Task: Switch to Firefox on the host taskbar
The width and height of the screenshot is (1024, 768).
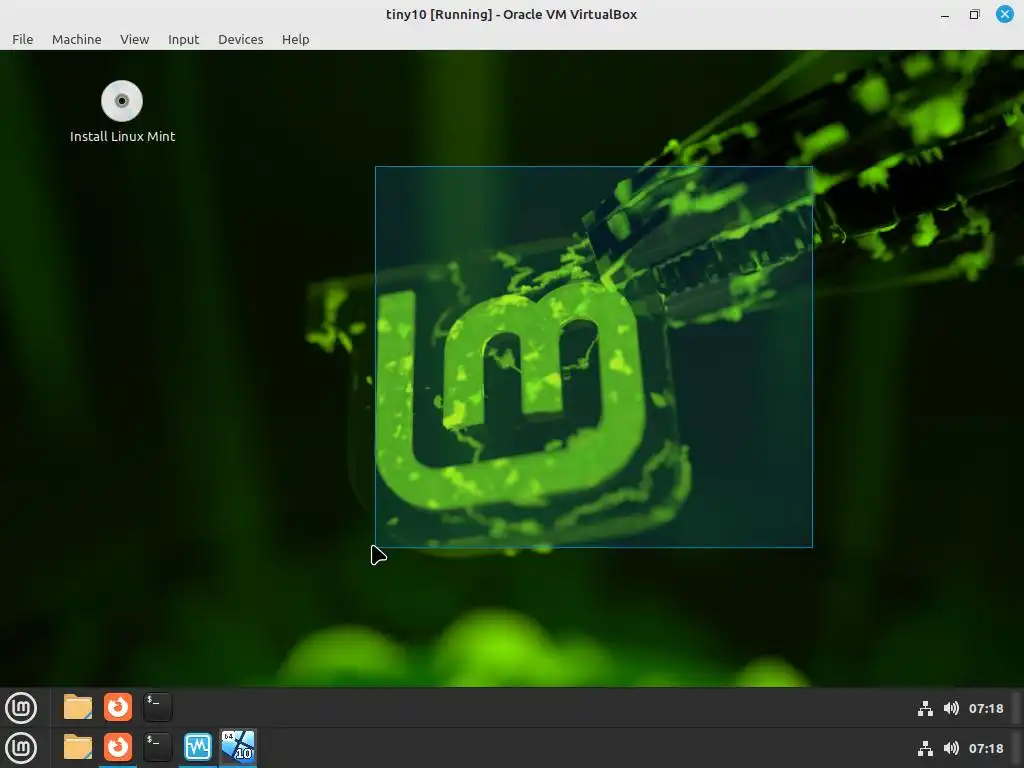Action: point(118,747)
